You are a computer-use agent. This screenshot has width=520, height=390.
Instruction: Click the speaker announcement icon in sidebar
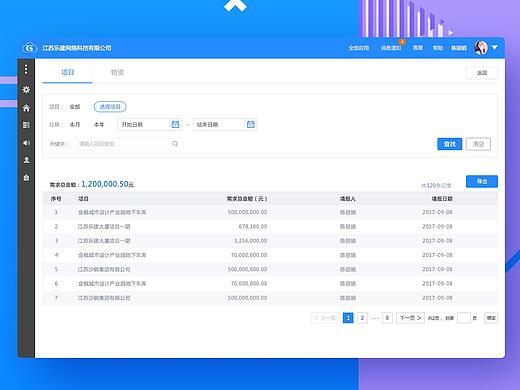(26, 143)
